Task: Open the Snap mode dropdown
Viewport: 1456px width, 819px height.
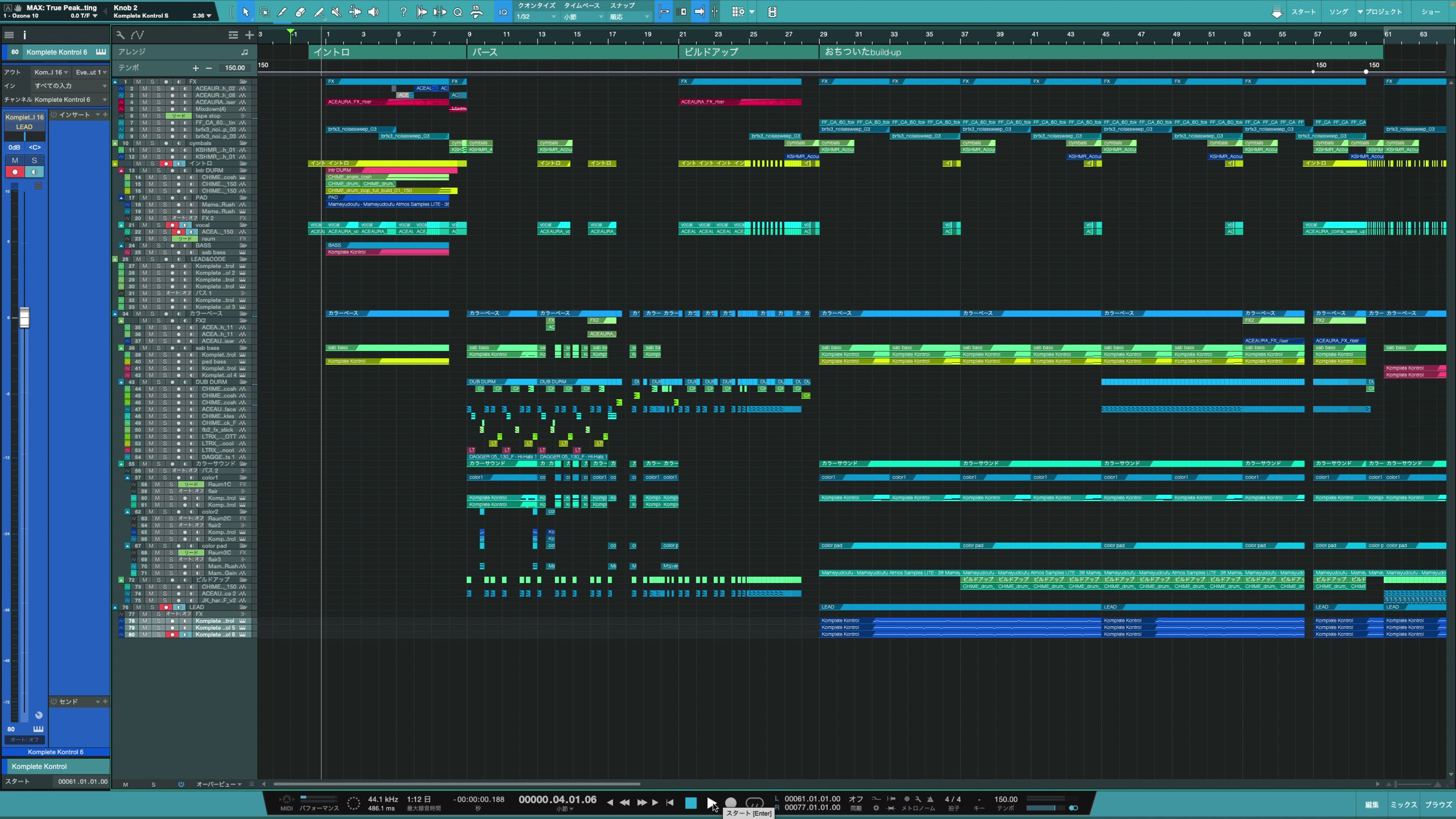Action: point(629,17)
